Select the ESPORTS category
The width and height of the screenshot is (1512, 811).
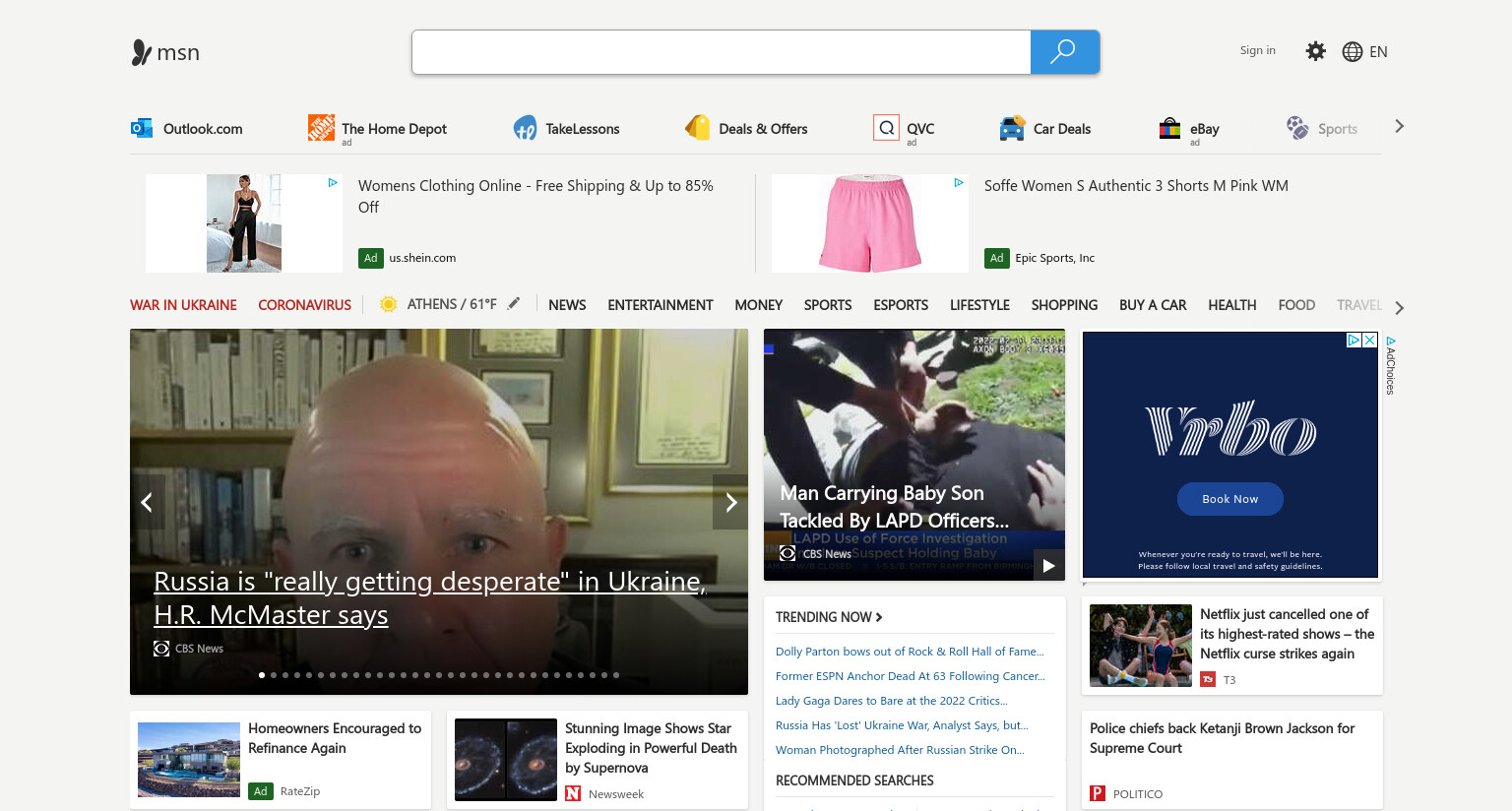pyautogui.click(x=901, y=305)
